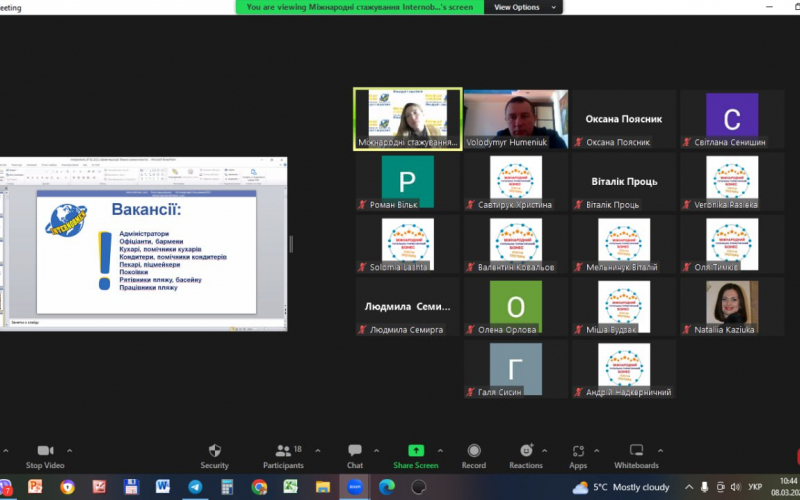
Task: Click the Stop Video camera icon
Action: point(45,451)
